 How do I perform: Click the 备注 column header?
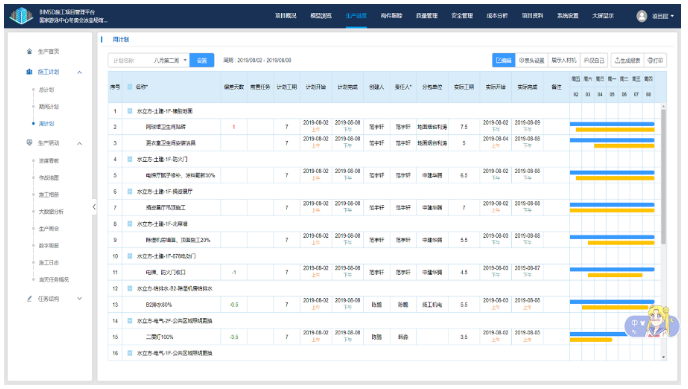tap(556, 87)
